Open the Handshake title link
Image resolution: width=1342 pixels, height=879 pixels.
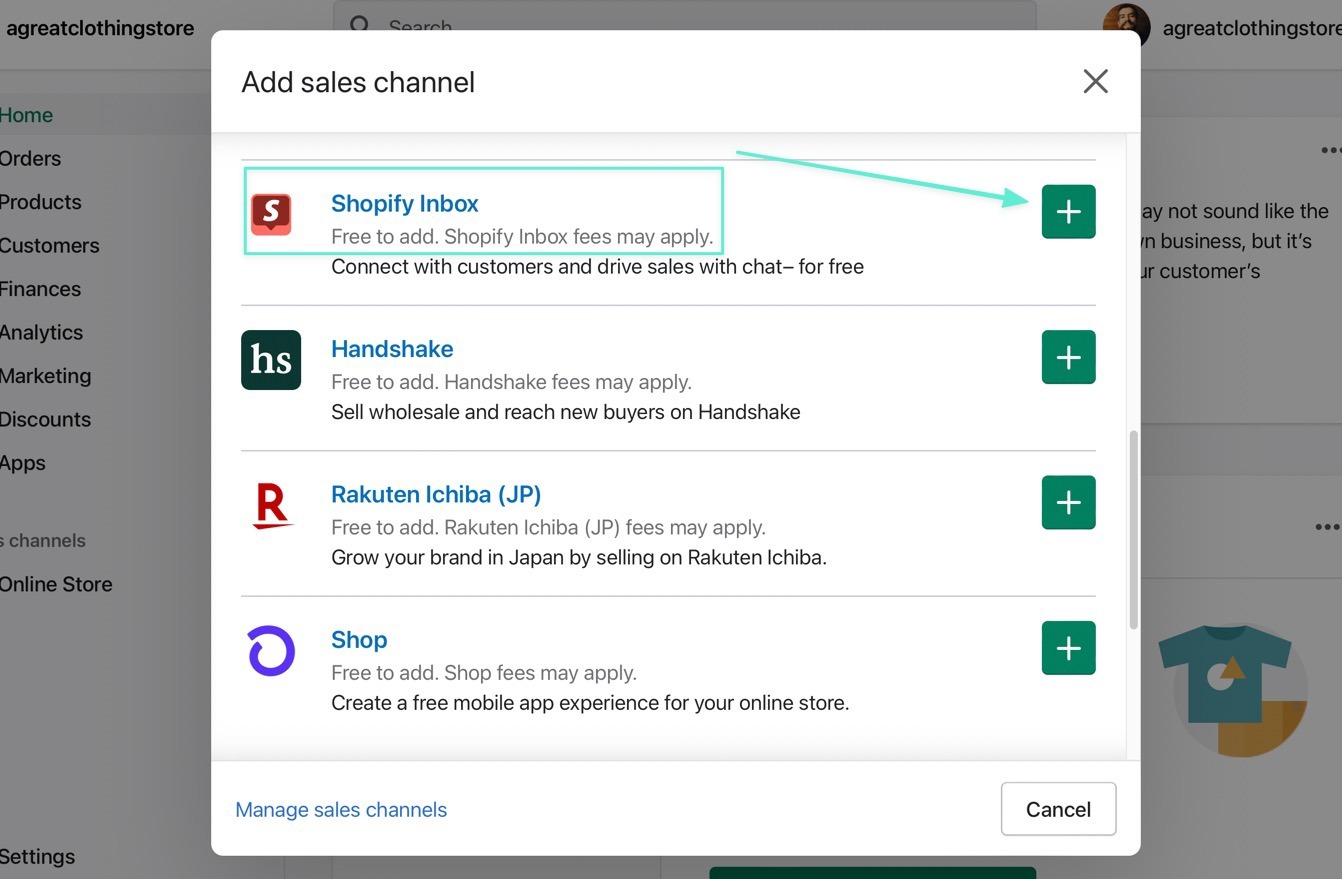(x=392, y=349)
